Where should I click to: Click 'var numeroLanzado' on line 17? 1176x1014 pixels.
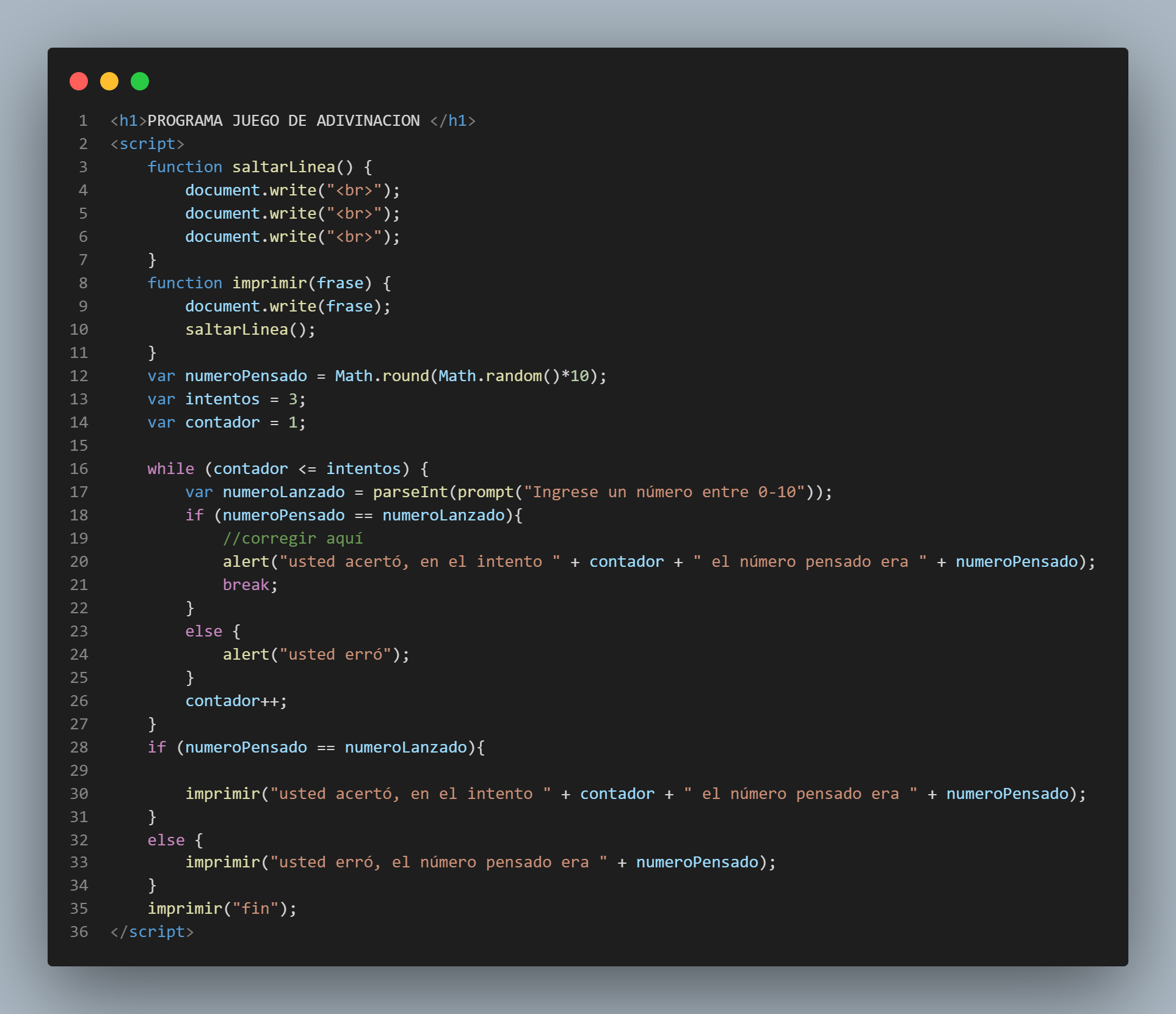(x=265, y=492)
